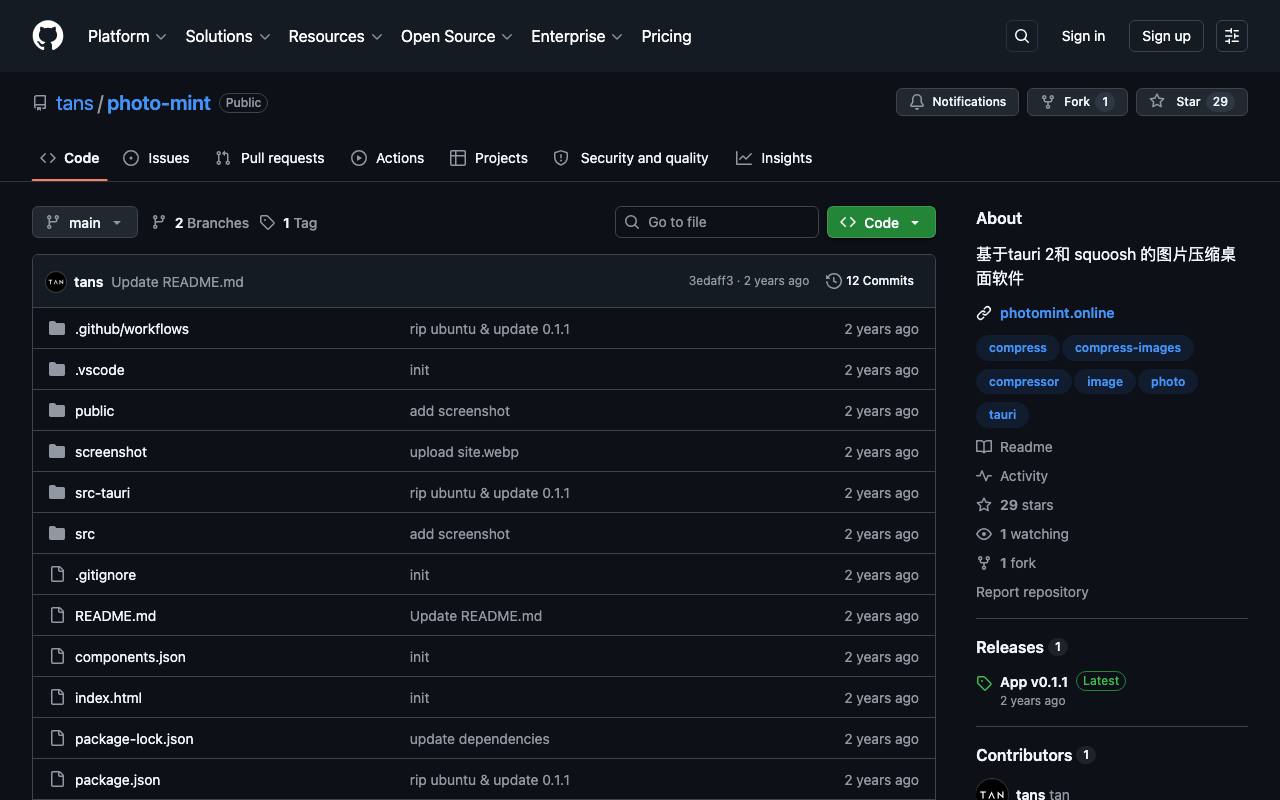Image resolution: width=1280 pixels, height=800 pixels.
Task: Click the file icon beside package-lock.json
Action: 57,738
